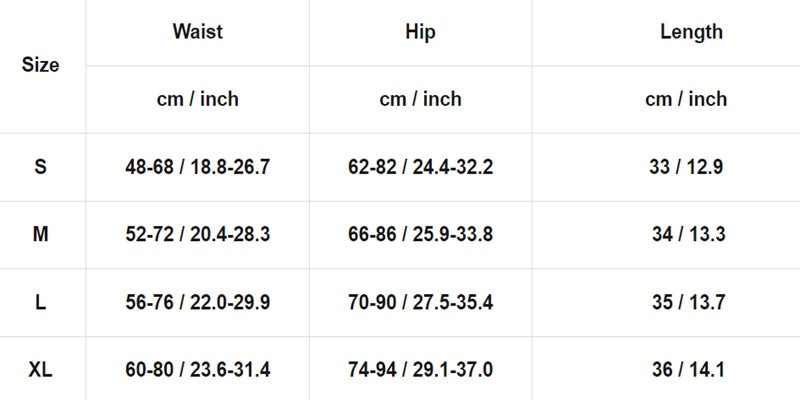This screenshot has width=800, height=400.
Task: Click length value 34 / 13.3
Action: click(x=688, y=235)
